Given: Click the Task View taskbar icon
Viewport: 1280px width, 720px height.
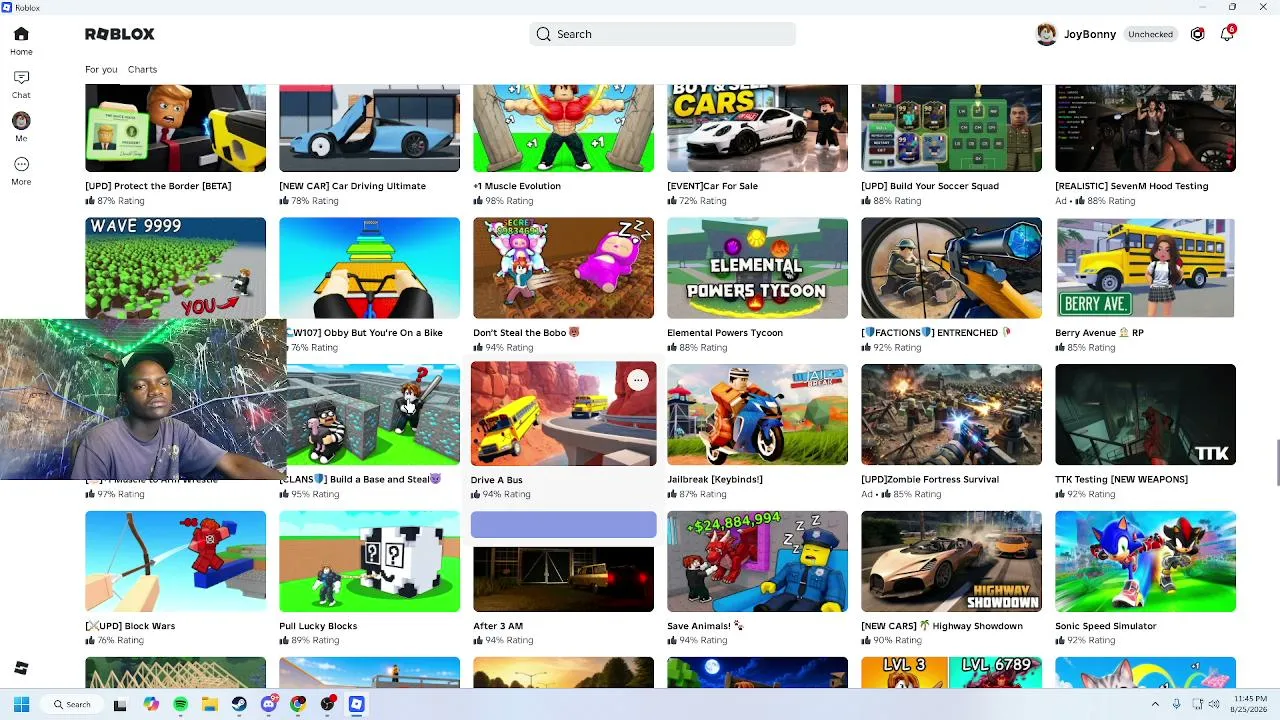Looking at the screenshot, I should pos(120,704).
